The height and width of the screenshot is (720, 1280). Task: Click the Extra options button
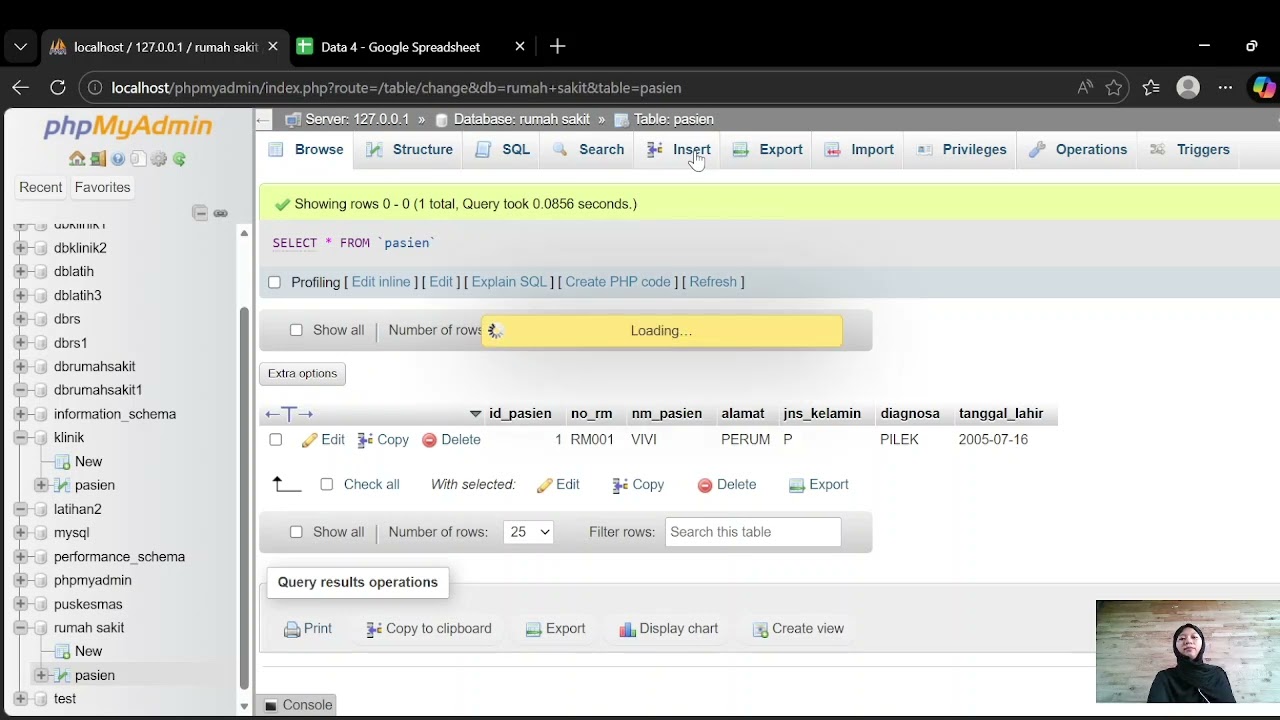click(x=303, y=374)
